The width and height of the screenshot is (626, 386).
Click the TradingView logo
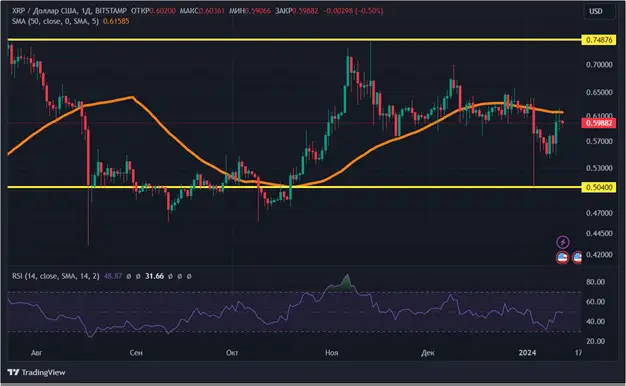36,372
